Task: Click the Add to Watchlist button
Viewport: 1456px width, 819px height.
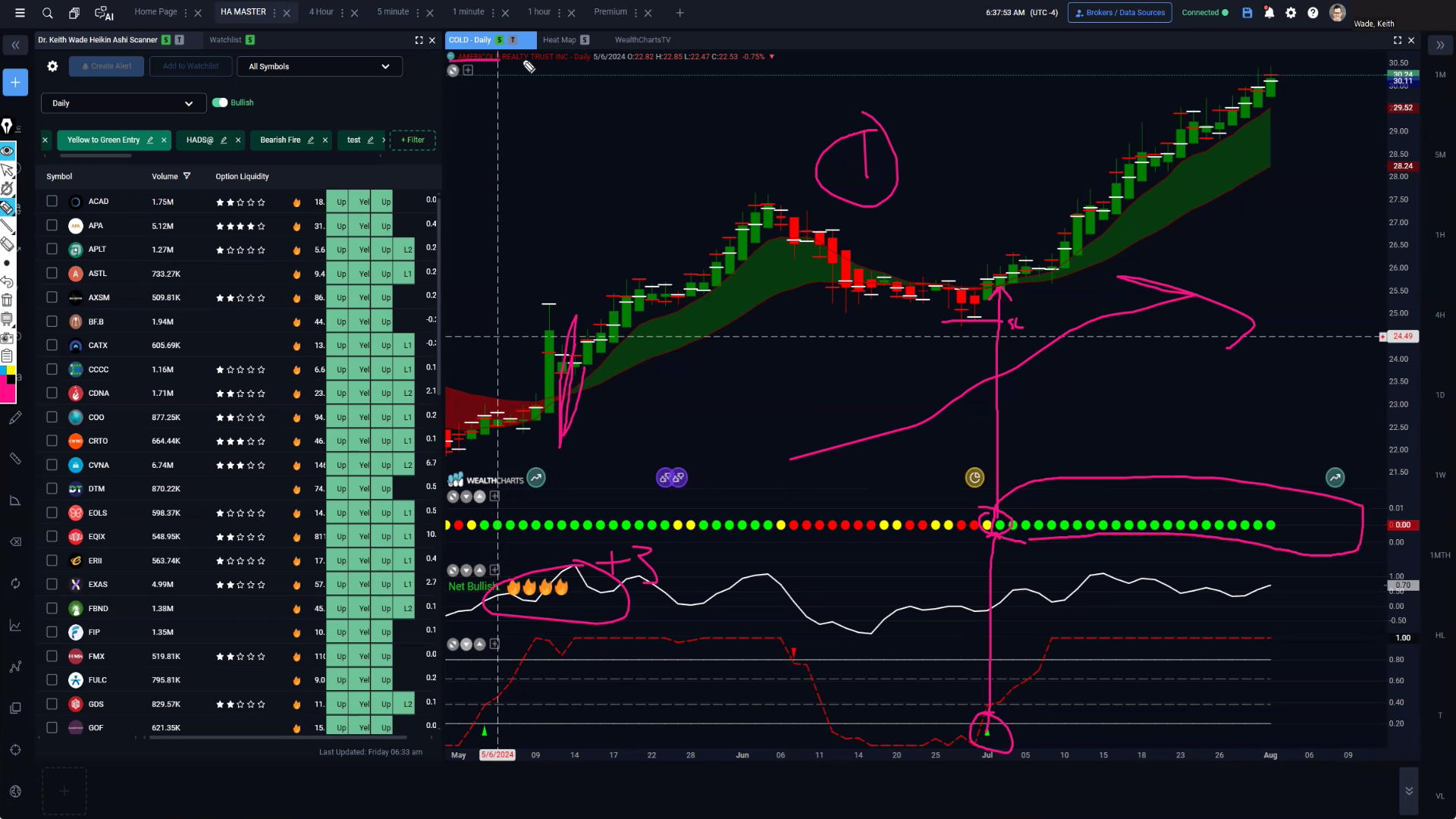Action: [x=190, y=66]
